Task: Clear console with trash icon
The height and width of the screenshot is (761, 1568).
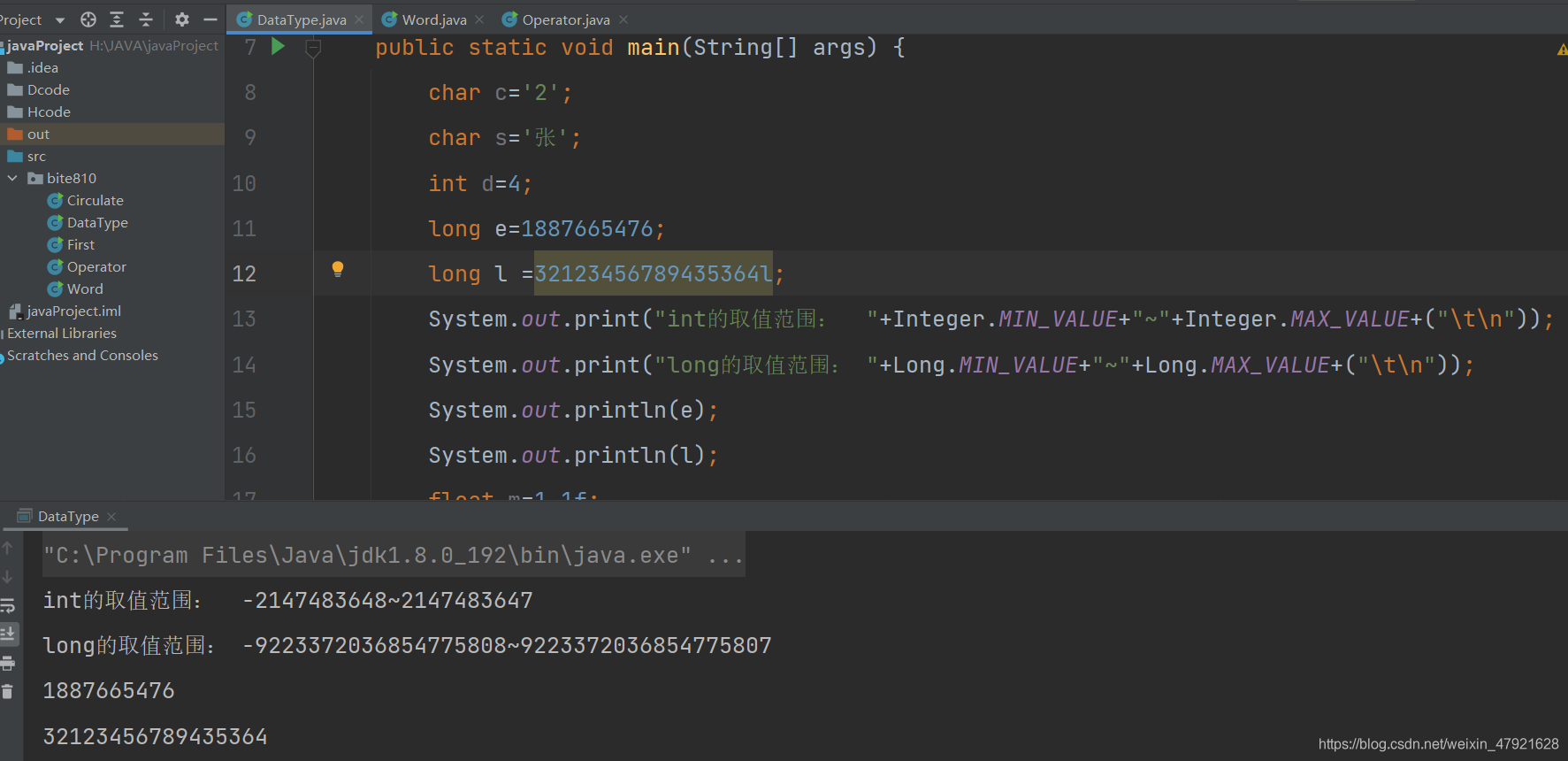Action: point(7,692)
